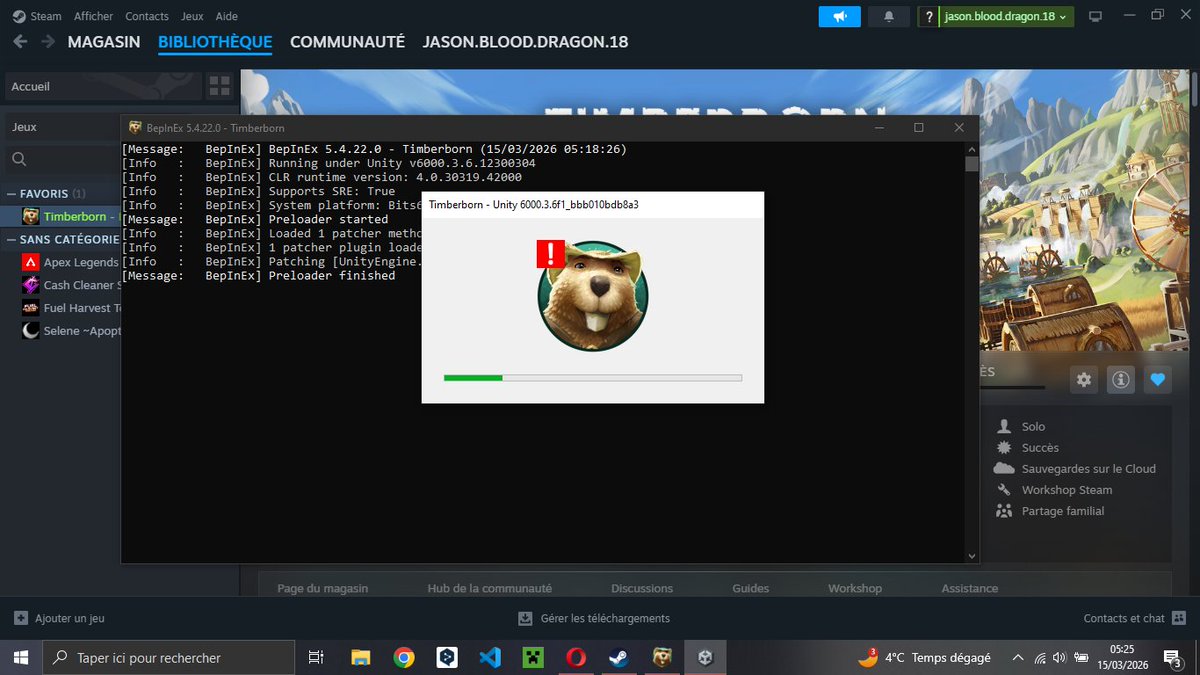Click the library search magnifier
The height and width of the screenshot is (675, 1200).
pyautogui.click(x=19, y=159)
